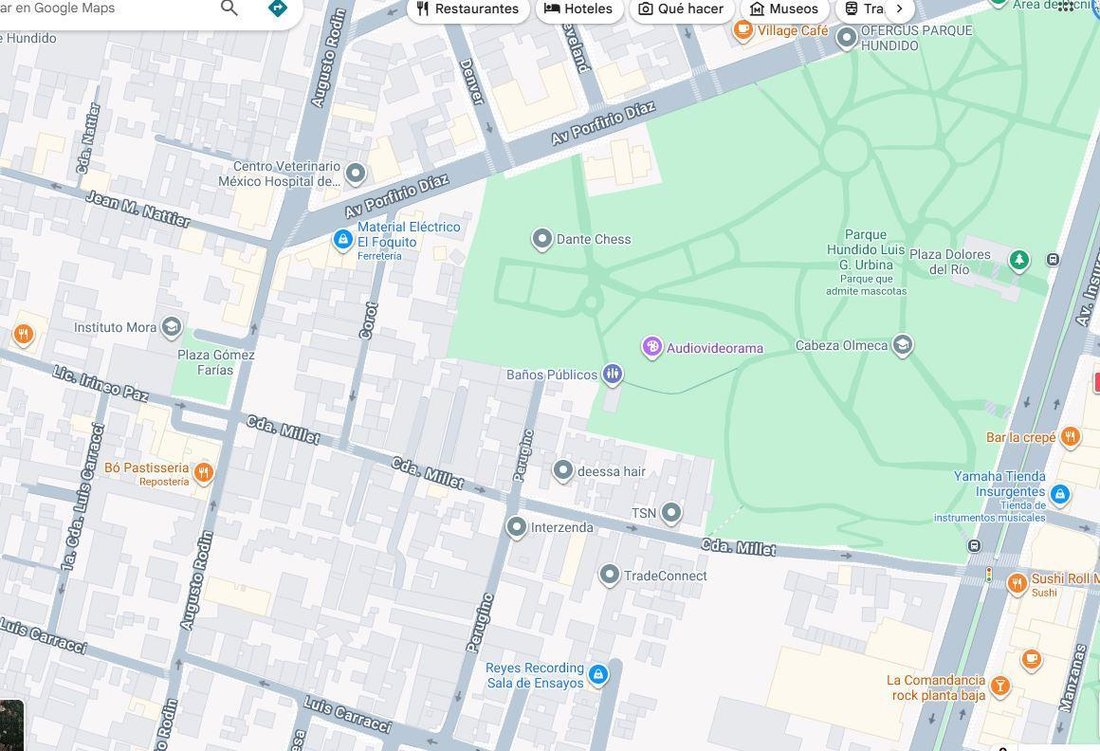Image resolution: width=1100 pixels, height=751 pixels.
Task: Filter map by Hoteles
Action: click(x=579, y=9)
